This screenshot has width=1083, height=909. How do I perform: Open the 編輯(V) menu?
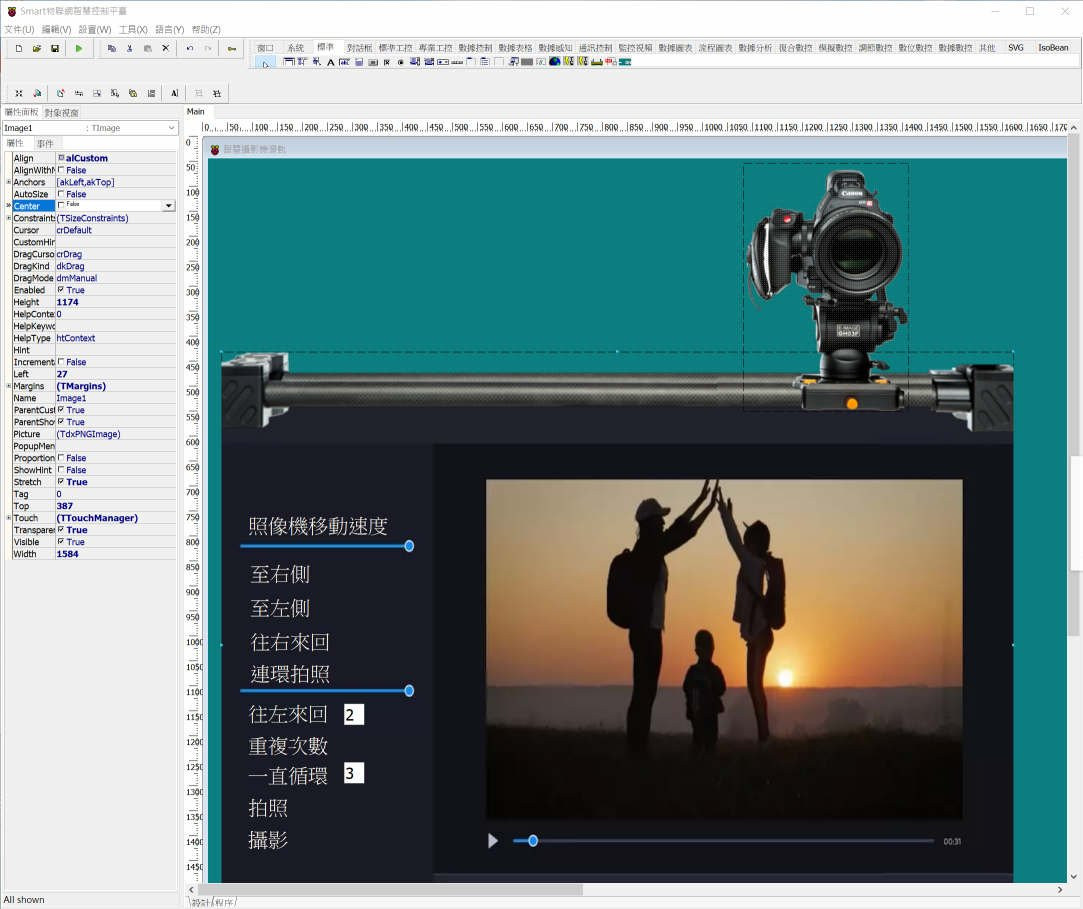tap(56, 30)
